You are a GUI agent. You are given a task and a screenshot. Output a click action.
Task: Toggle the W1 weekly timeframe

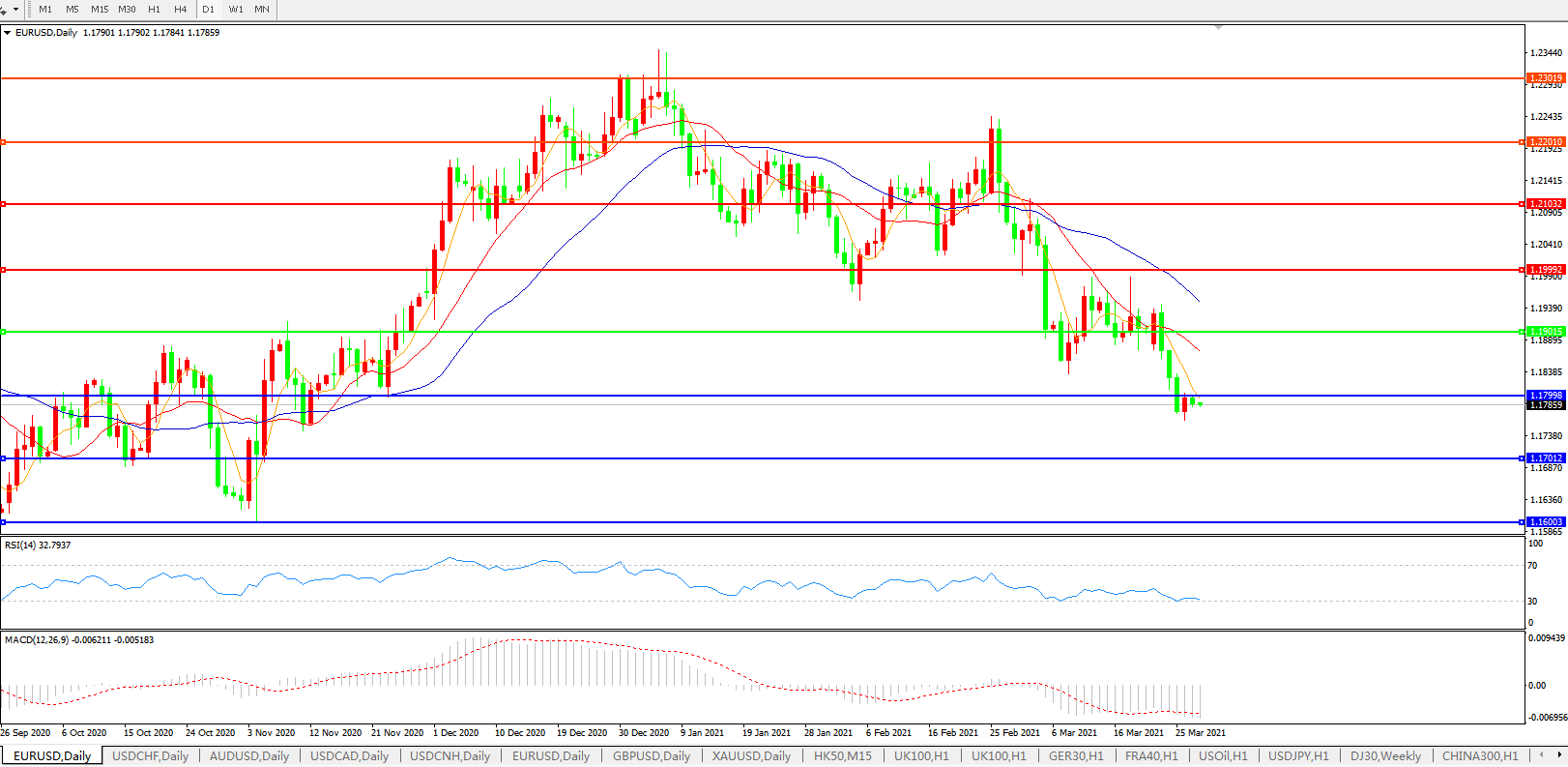(x=236, y=10)
